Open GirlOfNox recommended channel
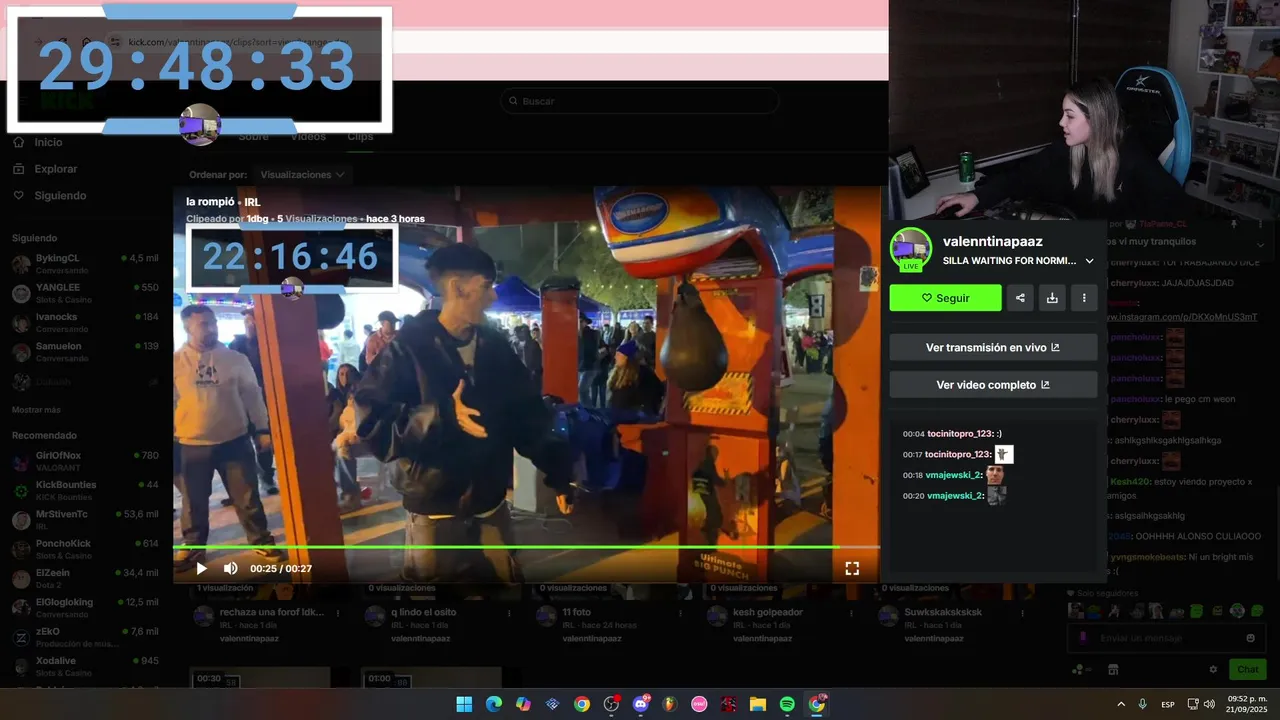Image resolution: width=1280 pixels, height=720 pixels. tap(86, 461)
